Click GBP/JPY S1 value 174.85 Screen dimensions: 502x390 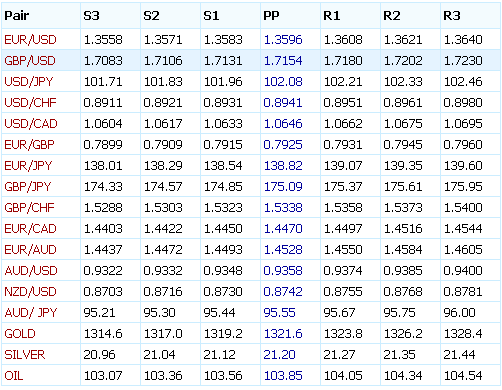coord(223,187)
